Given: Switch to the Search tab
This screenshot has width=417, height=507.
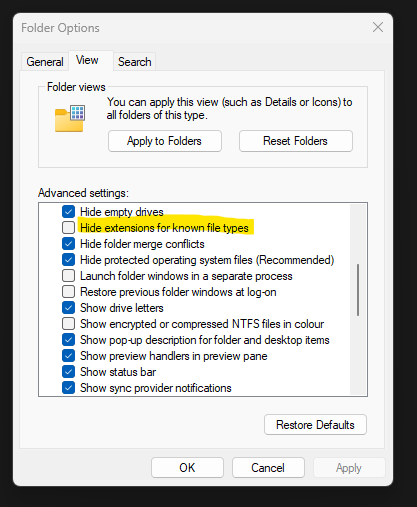Looking at the screenshot, I should 135,62.
